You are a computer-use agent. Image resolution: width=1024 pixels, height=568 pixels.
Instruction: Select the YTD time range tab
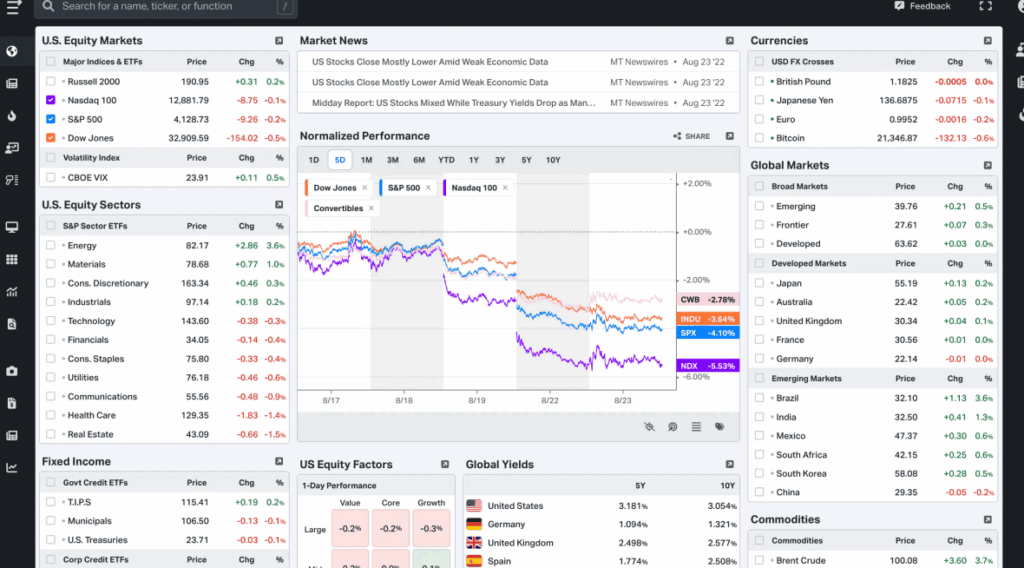tap(446, 160)
